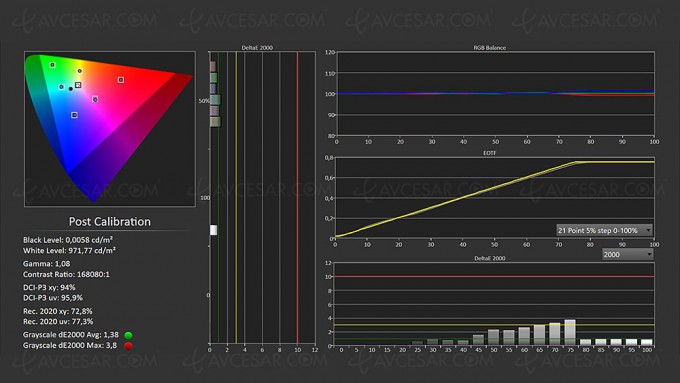Click the blue target point on CIE chart
This screenshot has height=383, width=680.
click(74, 115)
